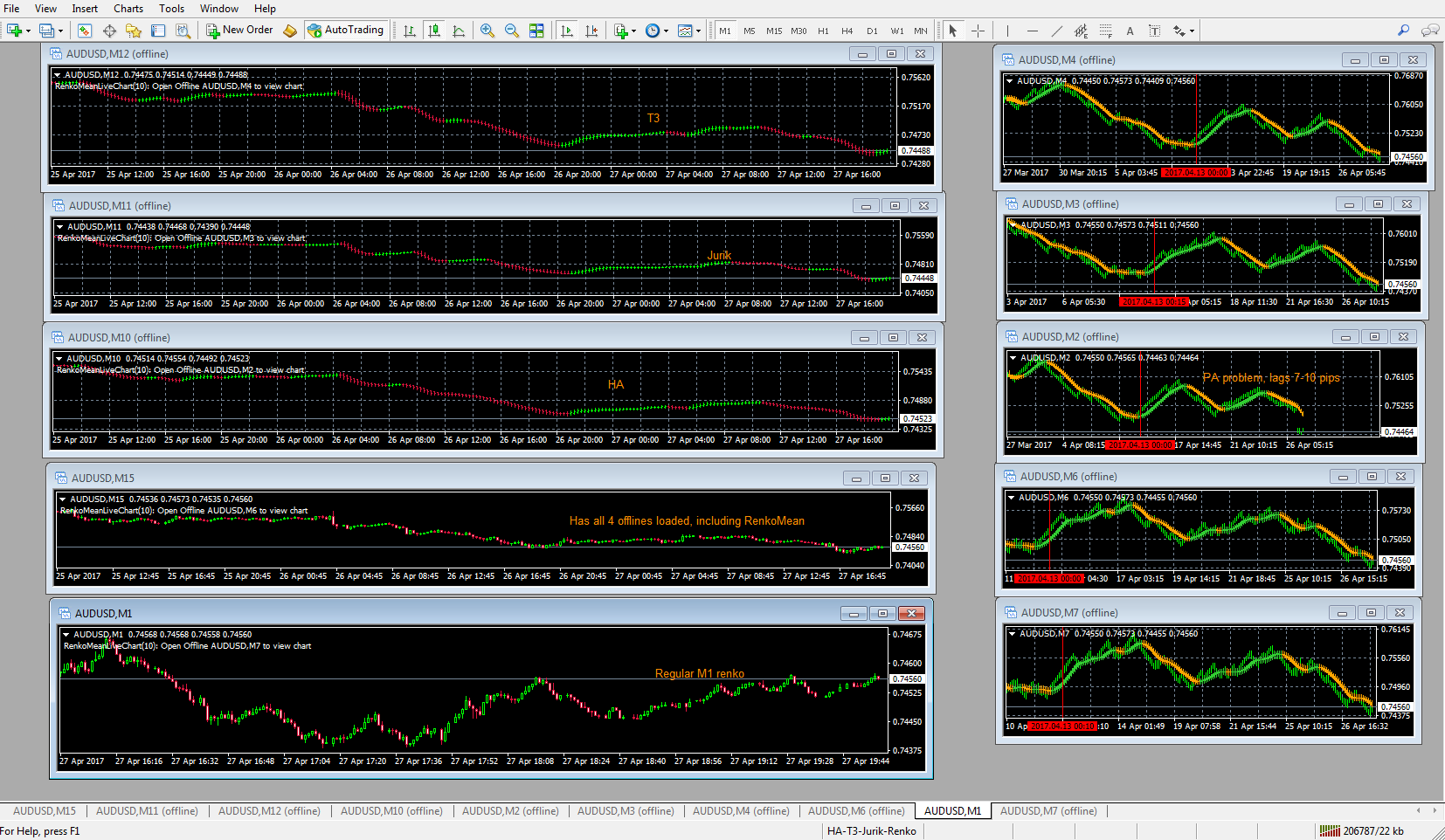Select the H4 timeframe button

click(847, 31)
